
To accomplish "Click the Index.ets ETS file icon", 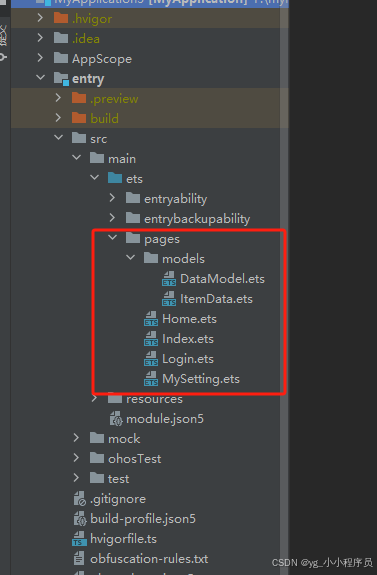I will coord(151,338).
